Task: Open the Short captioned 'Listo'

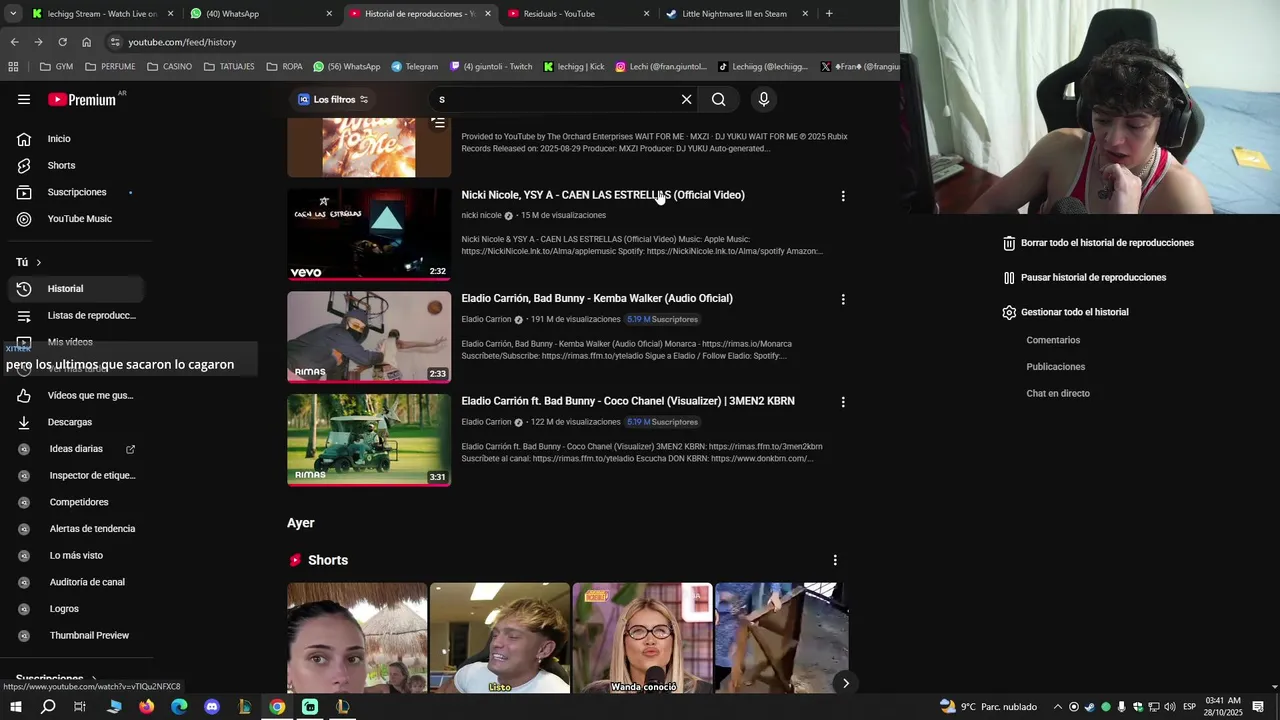Action: point(500,638)
